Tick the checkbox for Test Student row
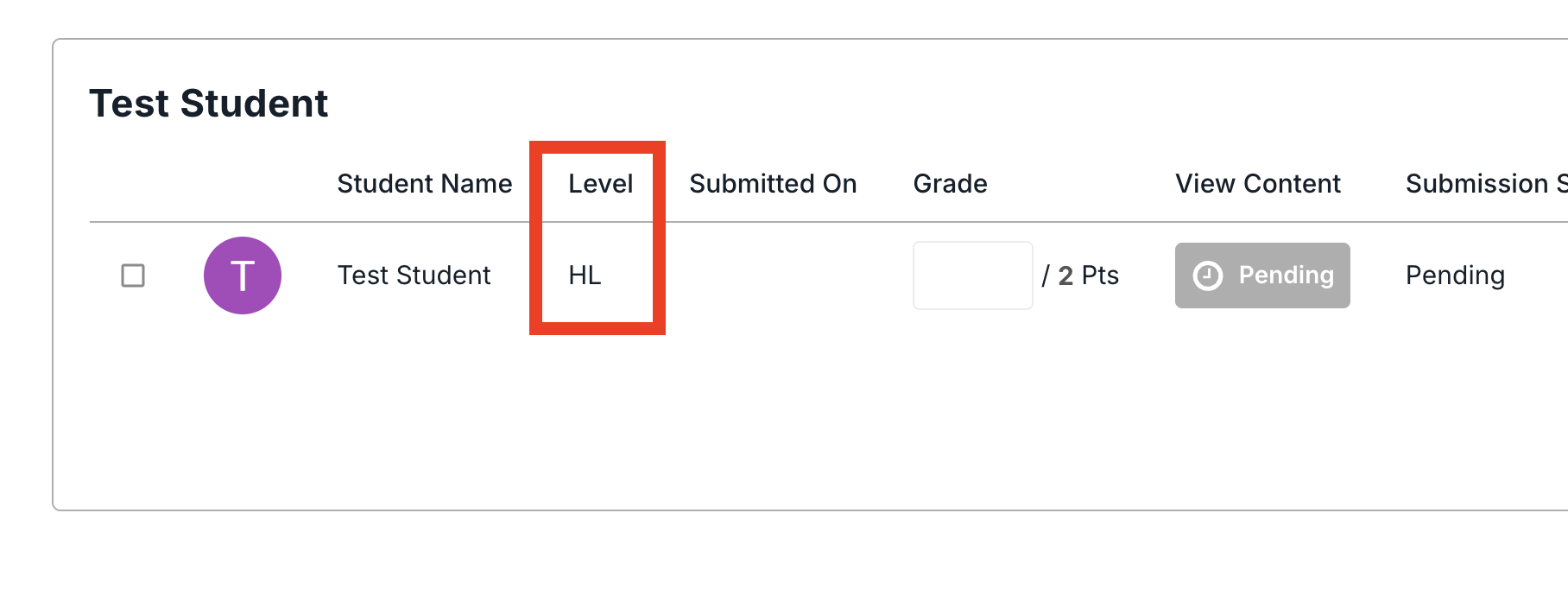The image size is (1568, 589). click(133, 275)
